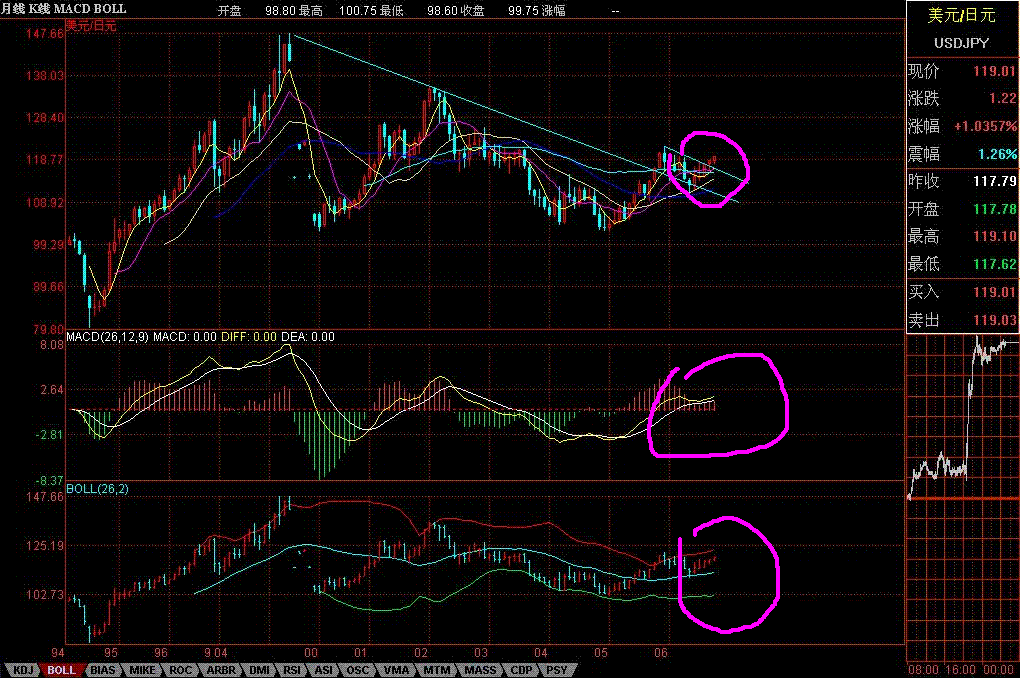Image resolution: width=1020 pixels, height=678 pixels.
Task: Switch to the ARBR indicator
Action: click(220, 670)
